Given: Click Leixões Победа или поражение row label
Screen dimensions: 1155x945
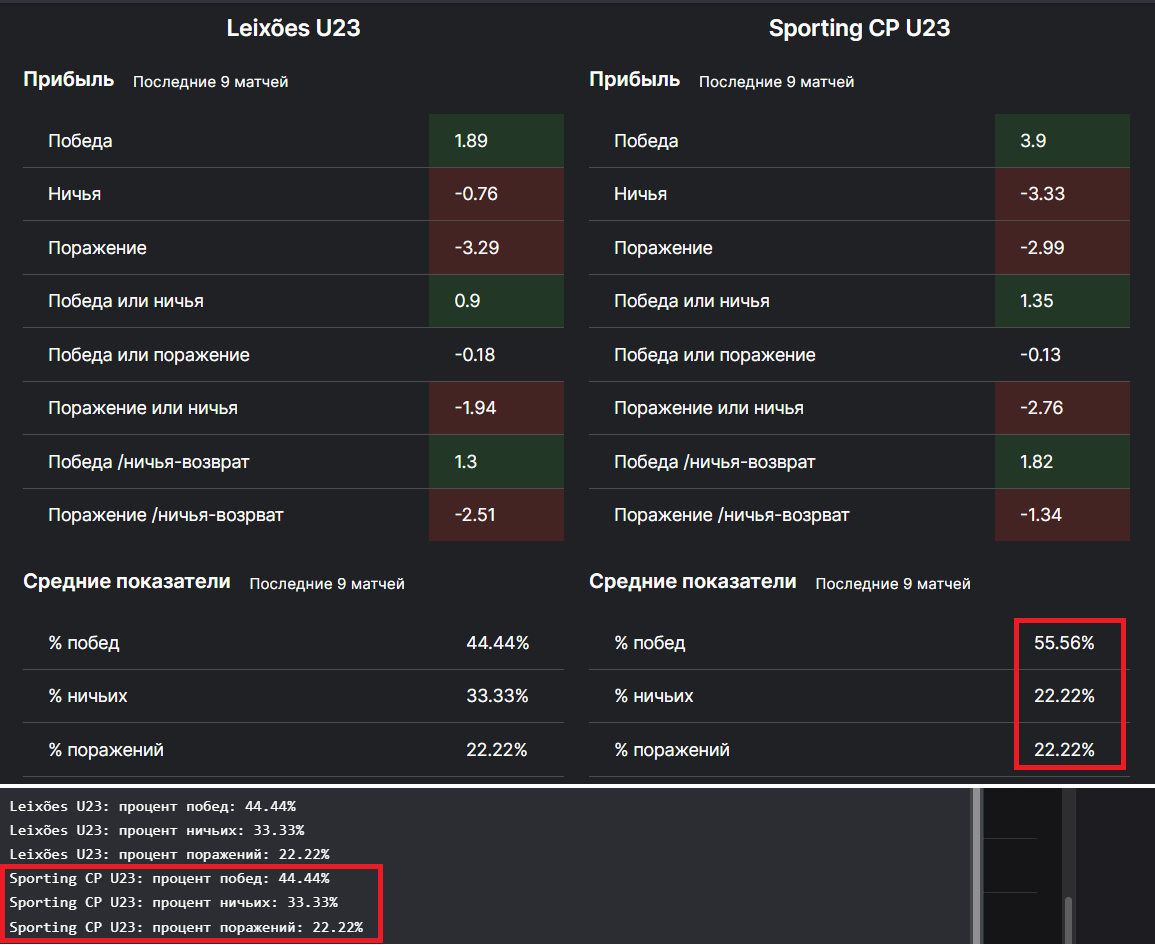Looking at the screenshot, I should coord(149,355).
